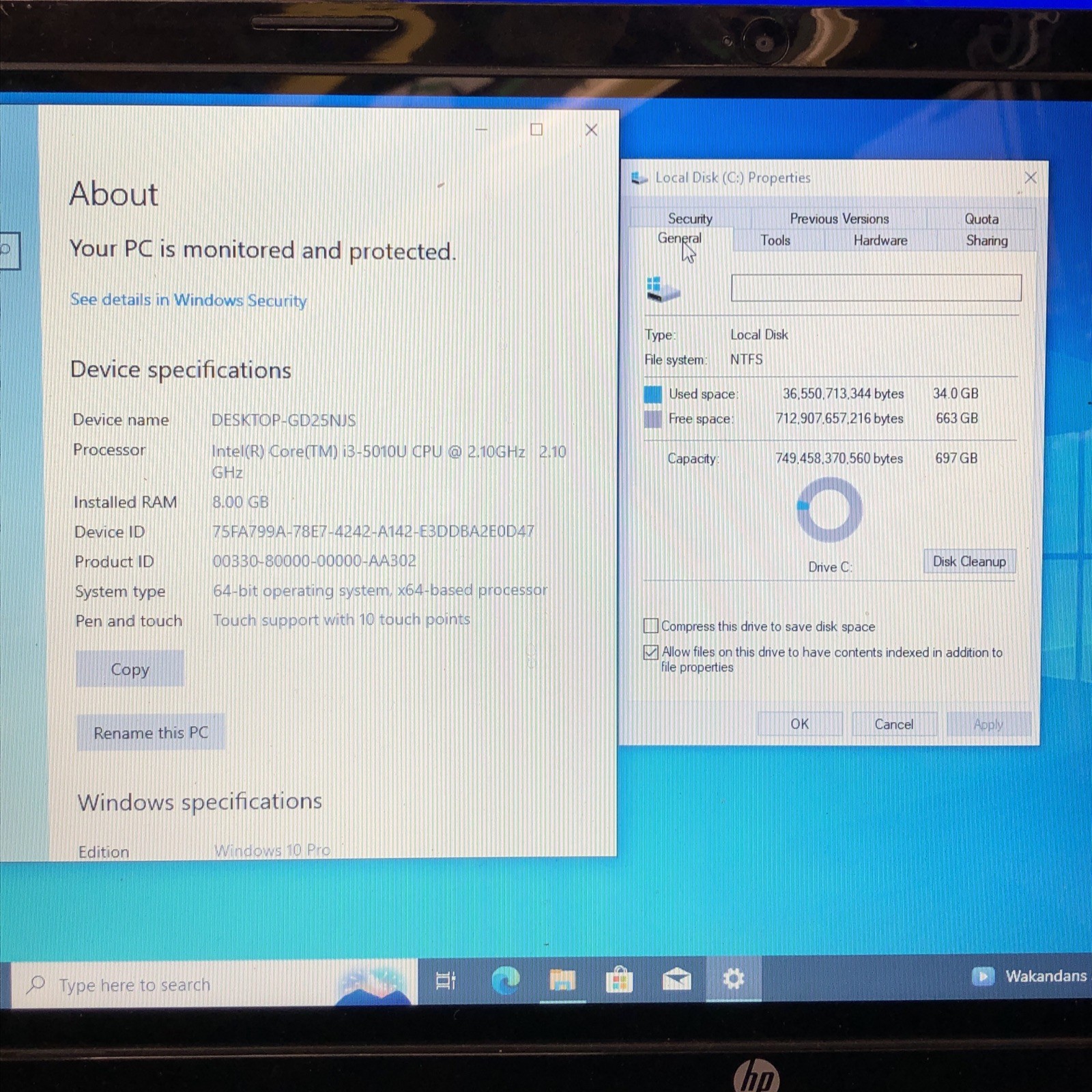
Task: Click the gray Free space color square
Action: point(653,419)
